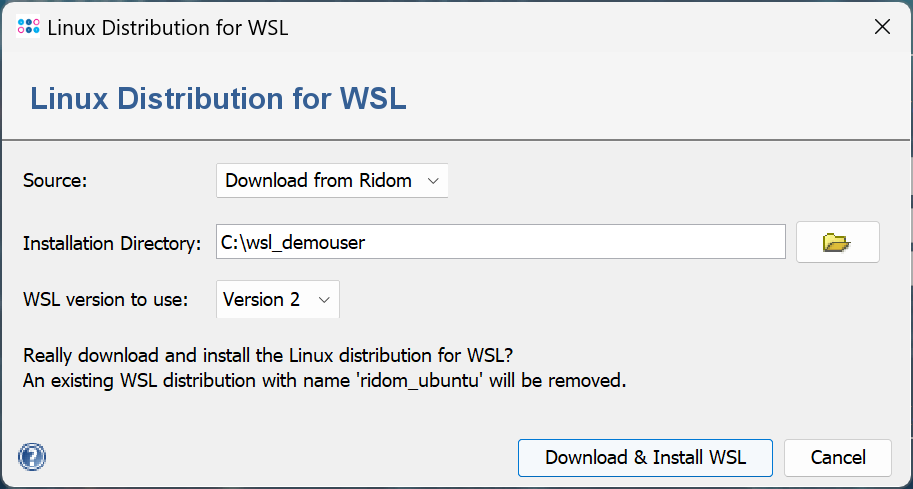Click the folder browse icon button
The image size is (913, 489).
pyautogui.click(x=836, y=242)
